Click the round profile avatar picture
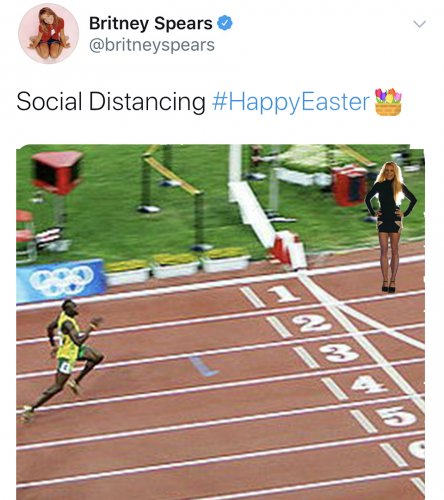 click(49, 34)
